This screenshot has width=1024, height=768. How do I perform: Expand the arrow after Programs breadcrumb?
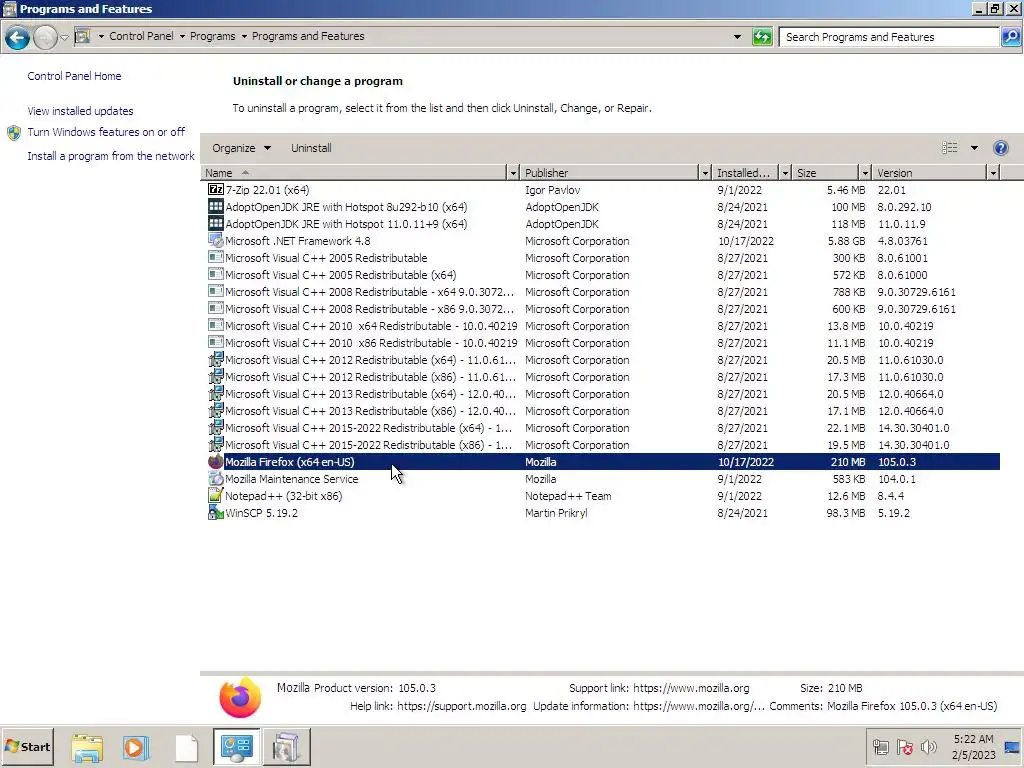(244, 37)
